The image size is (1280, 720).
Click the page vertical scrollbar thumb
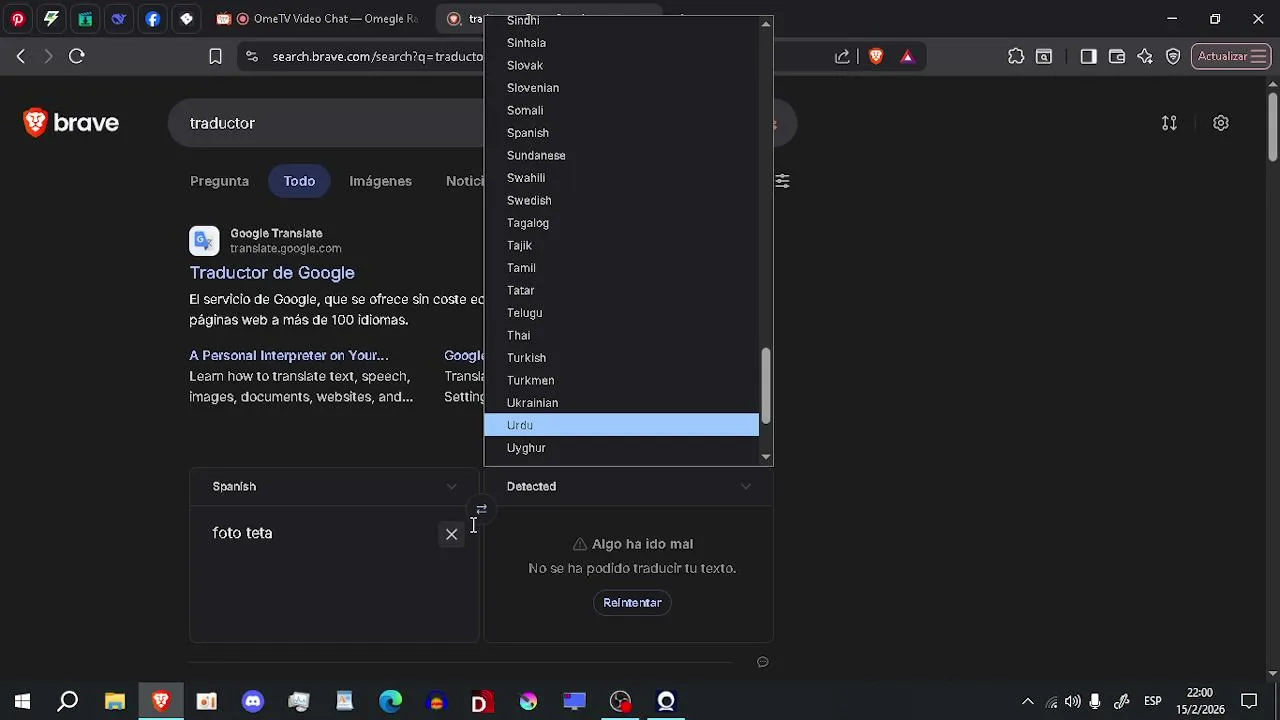(1273, 126)
